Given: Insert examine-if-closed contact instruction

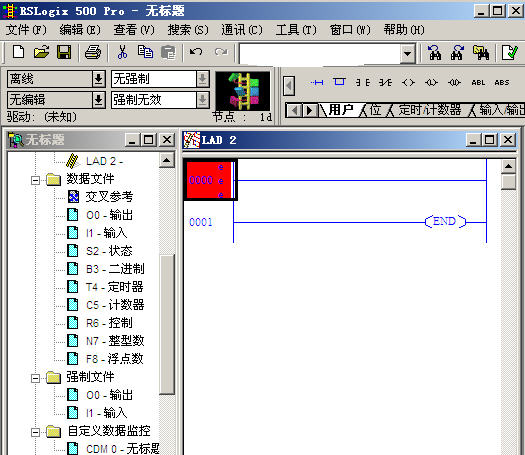Looking at the screenshot, I should pyautogui.click(x=363, y=82).
